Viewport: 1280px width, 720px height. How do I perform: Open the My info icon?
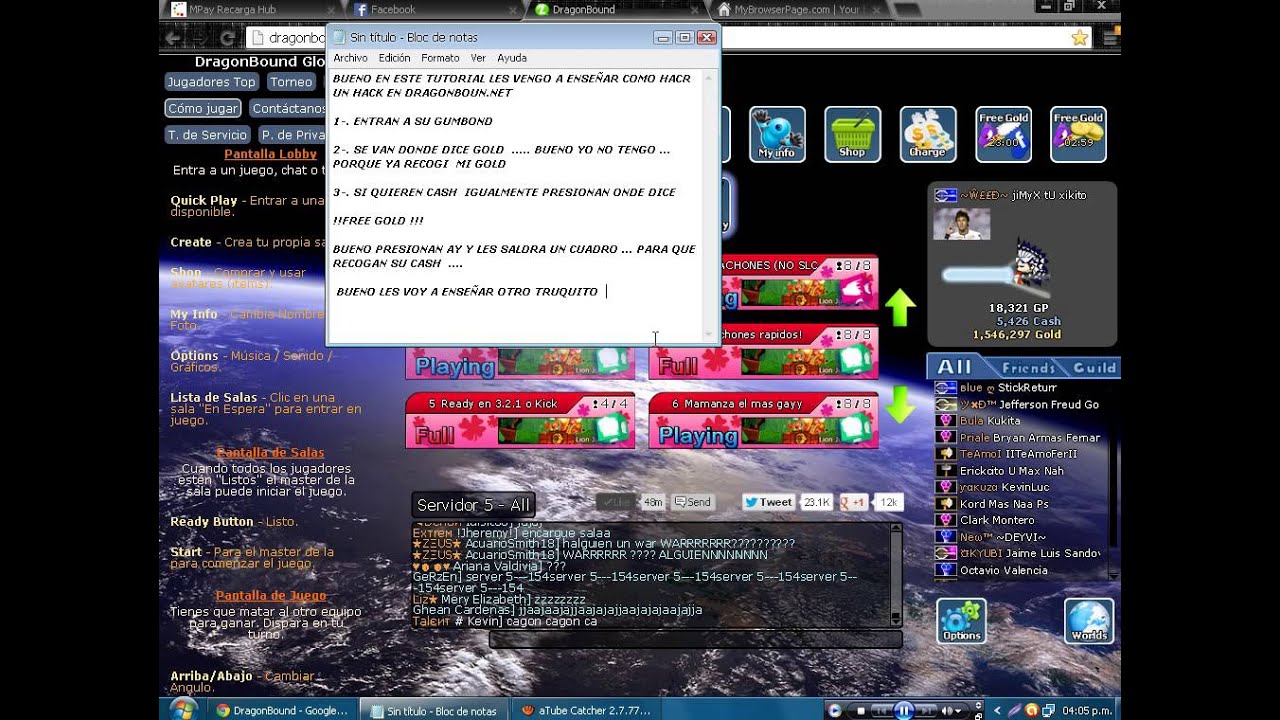pos(777,134)
